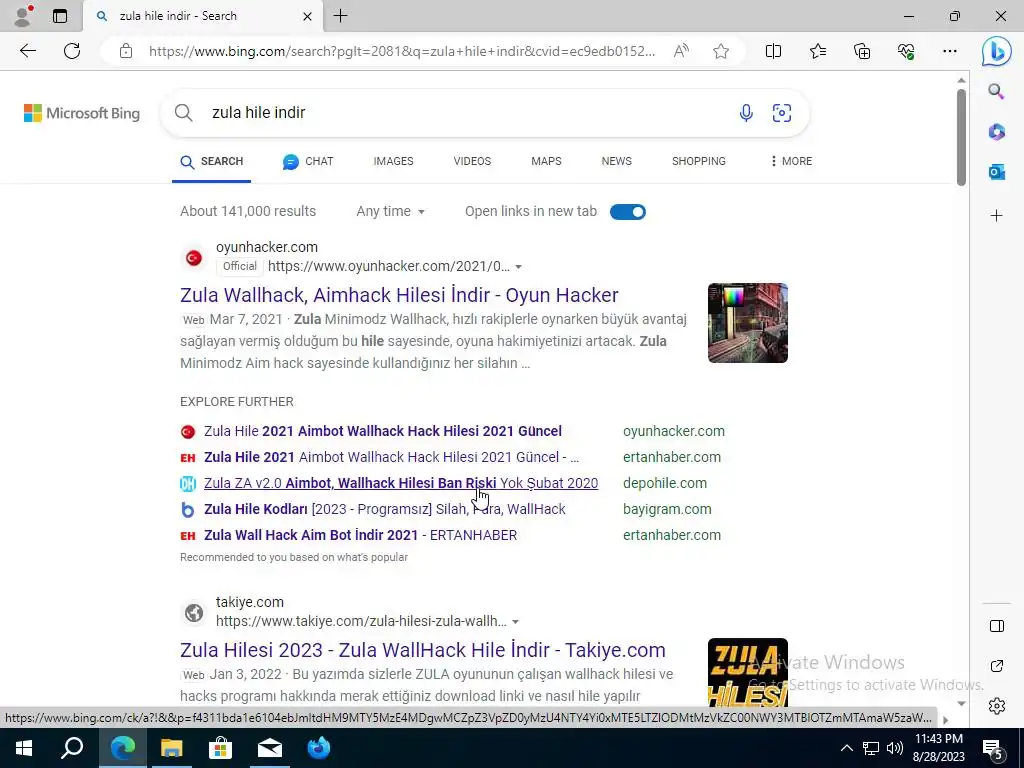
Task: Open the profile avatar icon
Action: pyautogui.click(x=24, y=16)
